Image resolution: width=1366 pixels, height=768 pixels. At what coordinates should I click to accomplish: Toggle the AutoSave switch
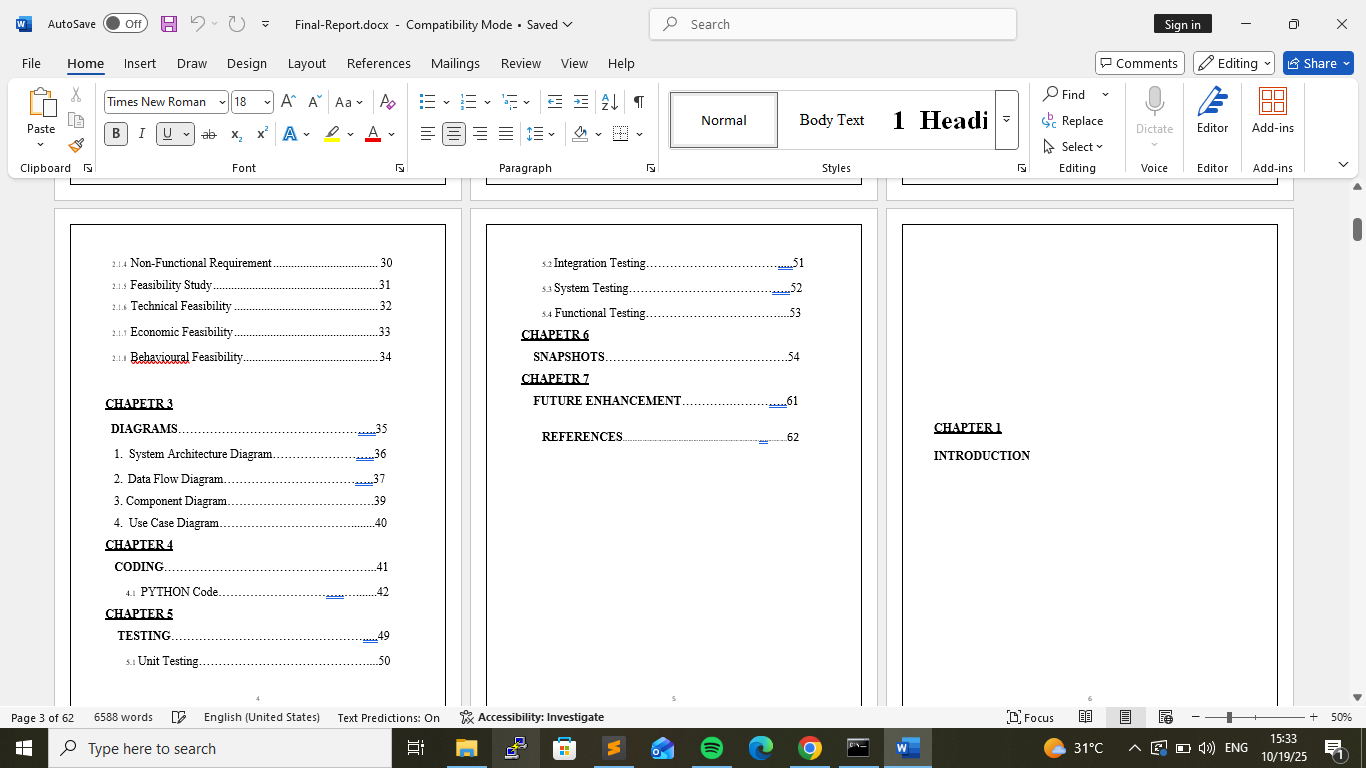tap(125, 24)
